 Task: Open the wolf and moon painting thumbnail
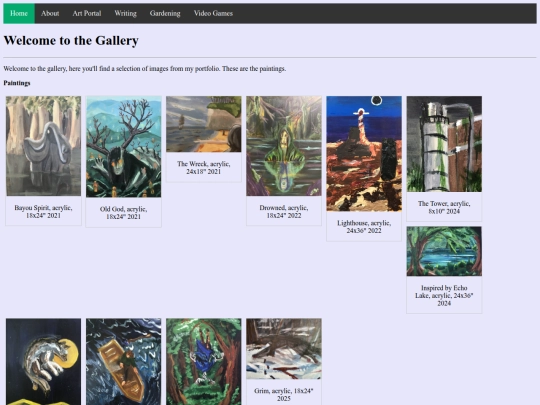(x=43, y=362)
